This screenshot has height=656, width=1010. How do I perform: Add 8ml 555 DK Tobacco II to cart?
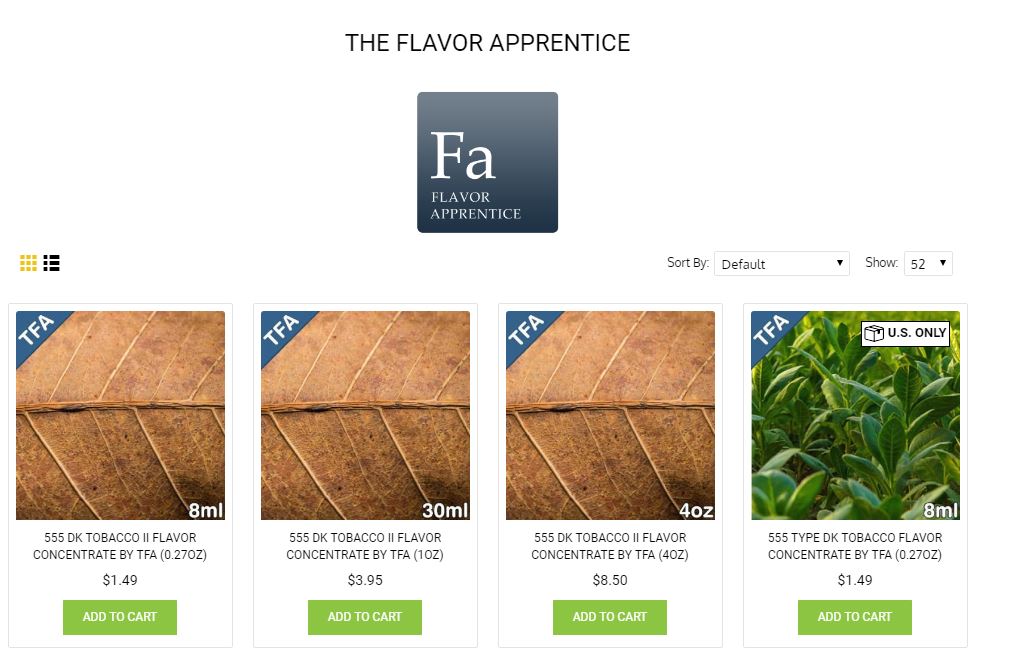pos(120,617)
